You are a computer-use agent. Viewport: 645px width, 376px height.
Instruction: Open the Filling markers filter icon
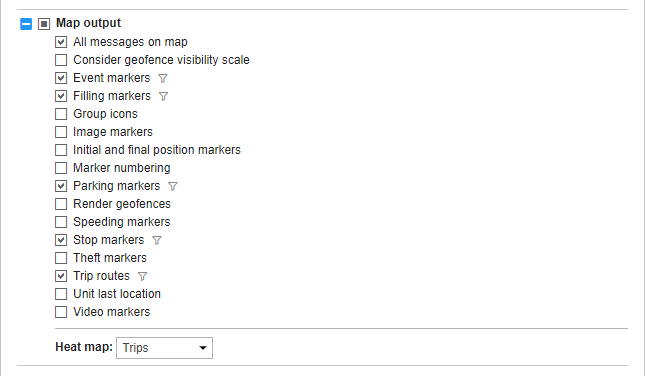click(x=163, y=96)
